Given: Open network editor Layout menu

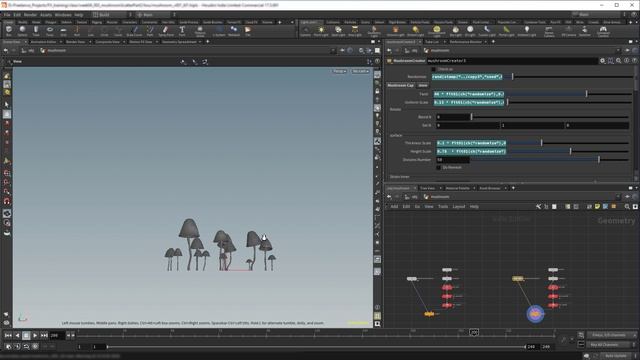Looking at the screenshot, I should click(459, 207).
